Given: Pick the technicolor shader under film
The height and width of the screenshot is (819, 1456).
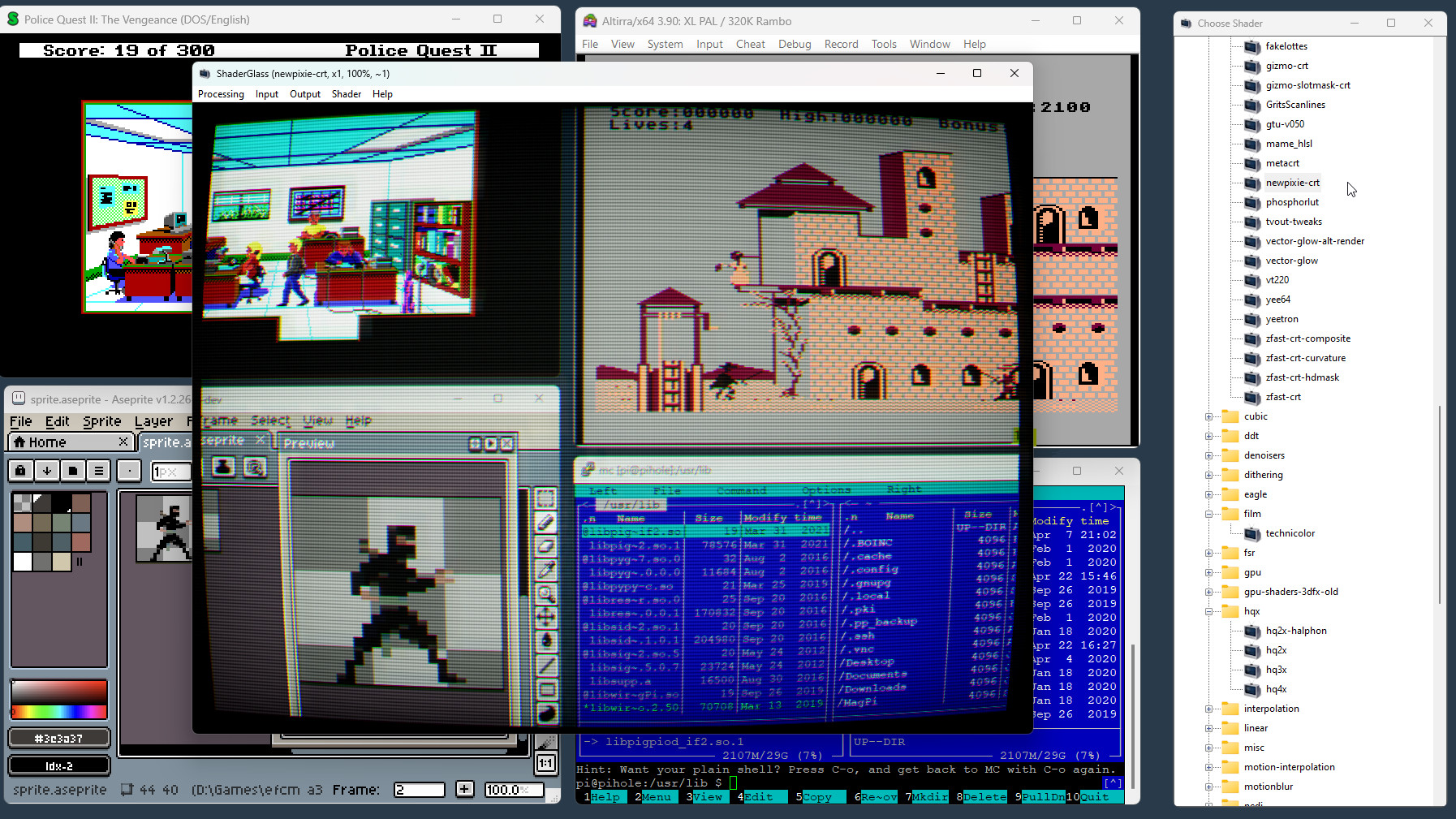Looking at the screenshot, I should coord(1290,533).
